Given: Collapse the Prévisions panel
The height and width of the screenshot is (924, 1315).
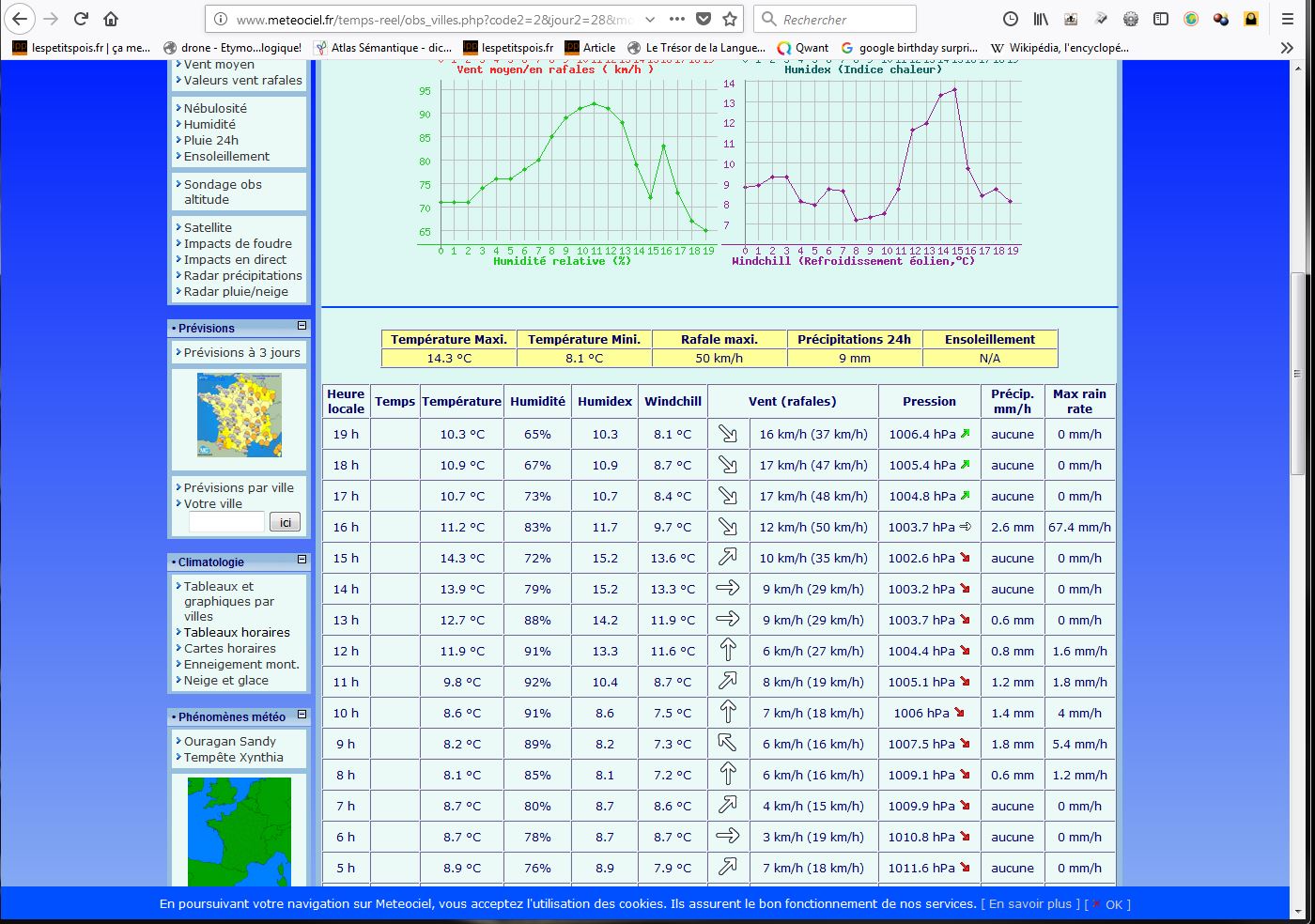Looking at the screenshot, I should coord(302,326).
